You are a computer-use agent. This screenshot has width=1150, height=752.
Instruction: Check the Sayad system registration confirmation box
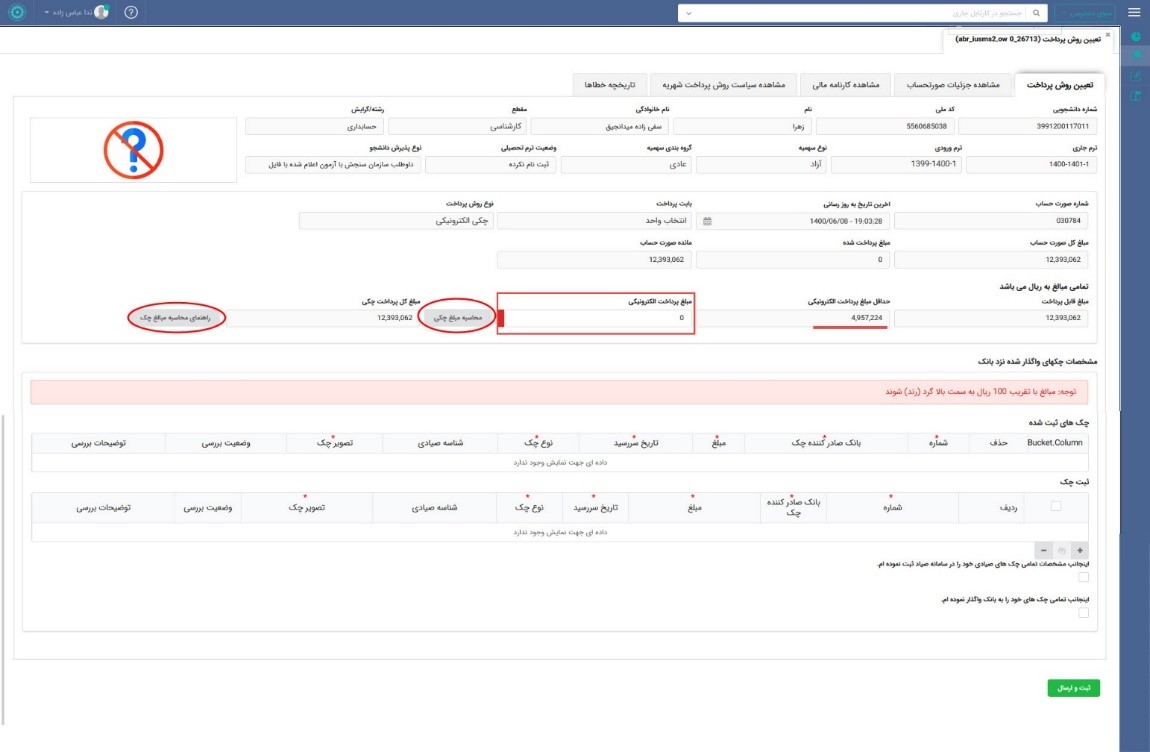point(1083,577)
